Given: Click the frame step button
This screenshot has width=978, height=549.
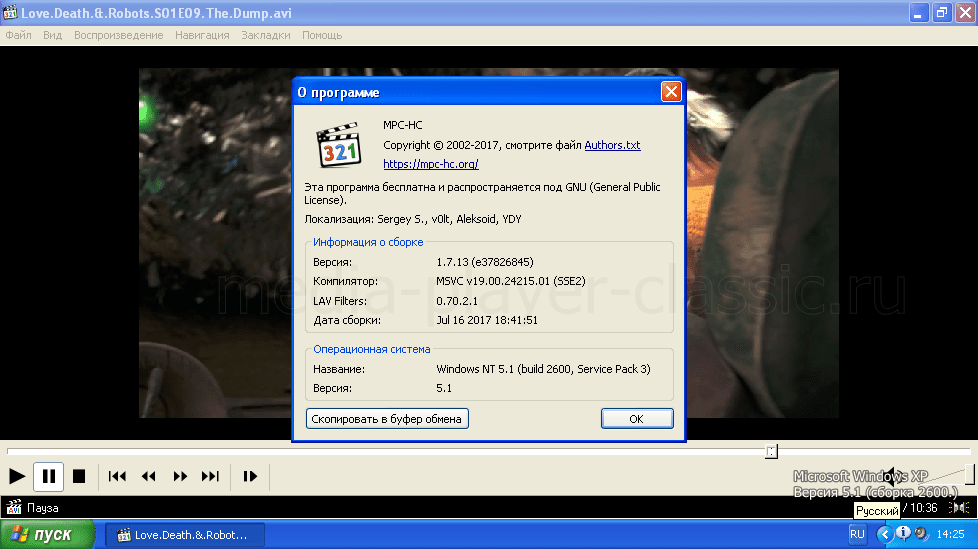Looking at the screenshot, I should point(250,477).
